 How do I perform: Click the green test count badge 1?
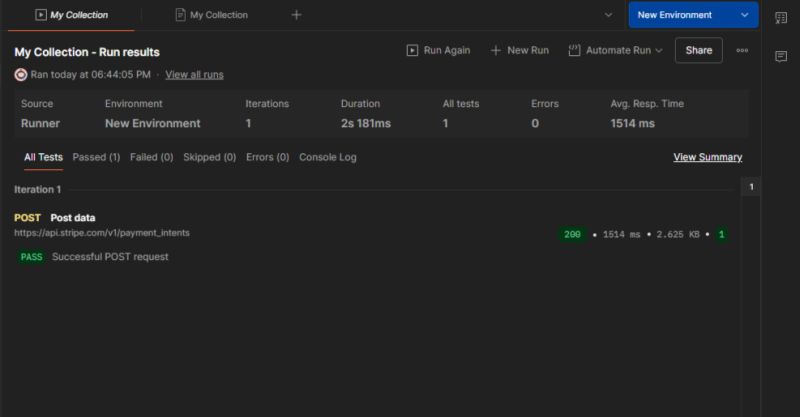click(x=721, y=235)
